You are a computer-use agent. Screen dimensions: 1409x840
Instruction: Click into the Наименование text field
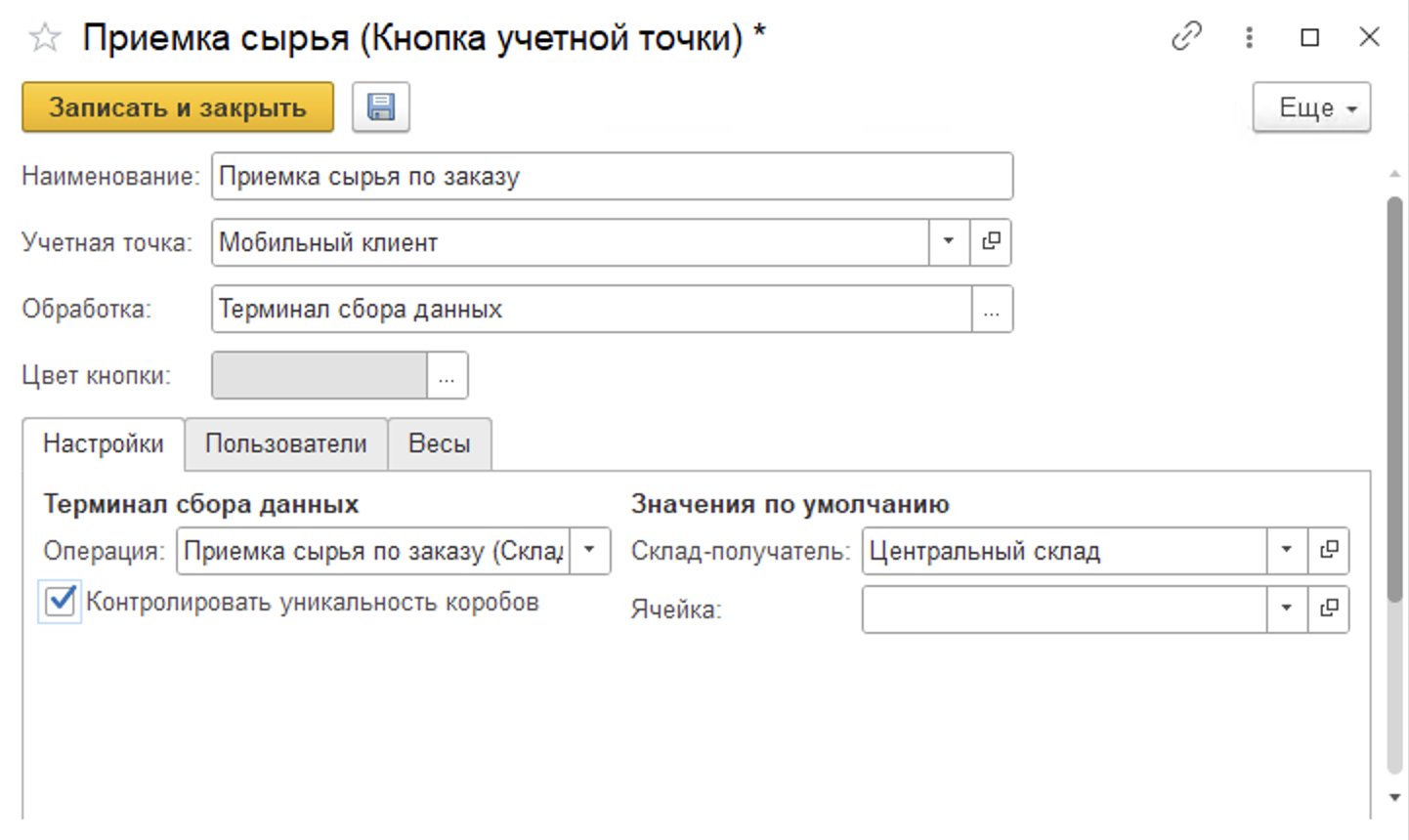612,177
